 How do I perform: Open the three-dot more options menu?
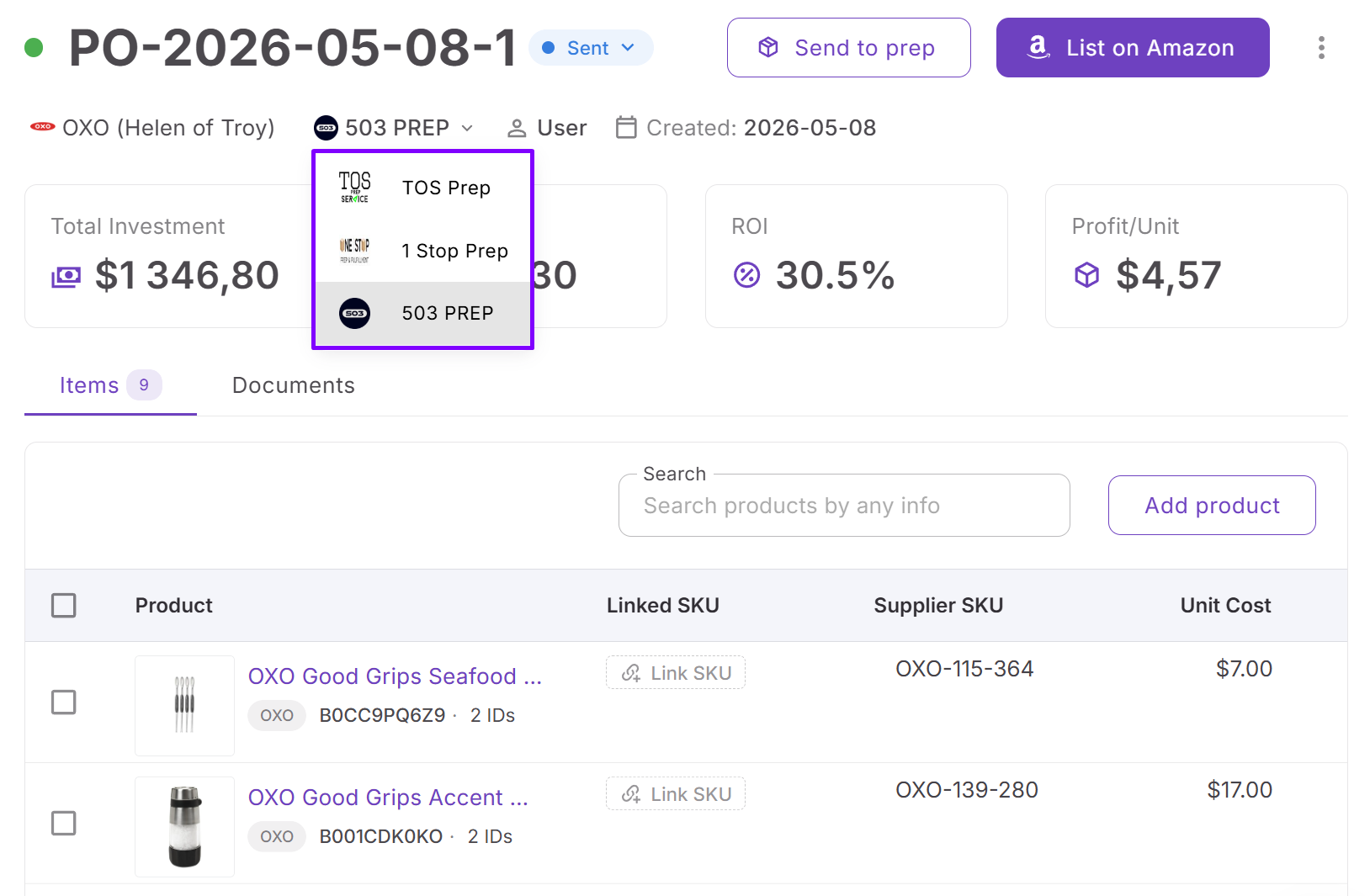1321,48
